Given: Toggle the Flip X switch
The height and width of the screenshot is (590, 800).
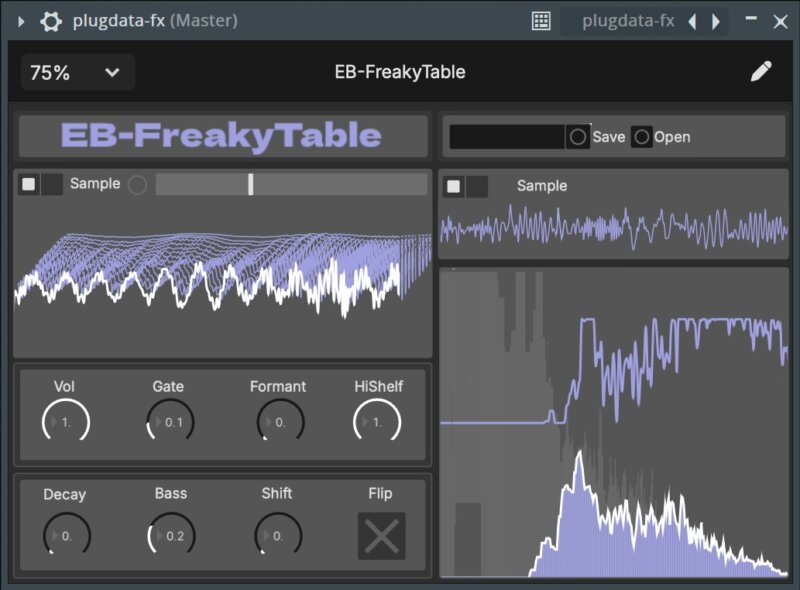Looking at the screenshot, I should pos(381,536).
